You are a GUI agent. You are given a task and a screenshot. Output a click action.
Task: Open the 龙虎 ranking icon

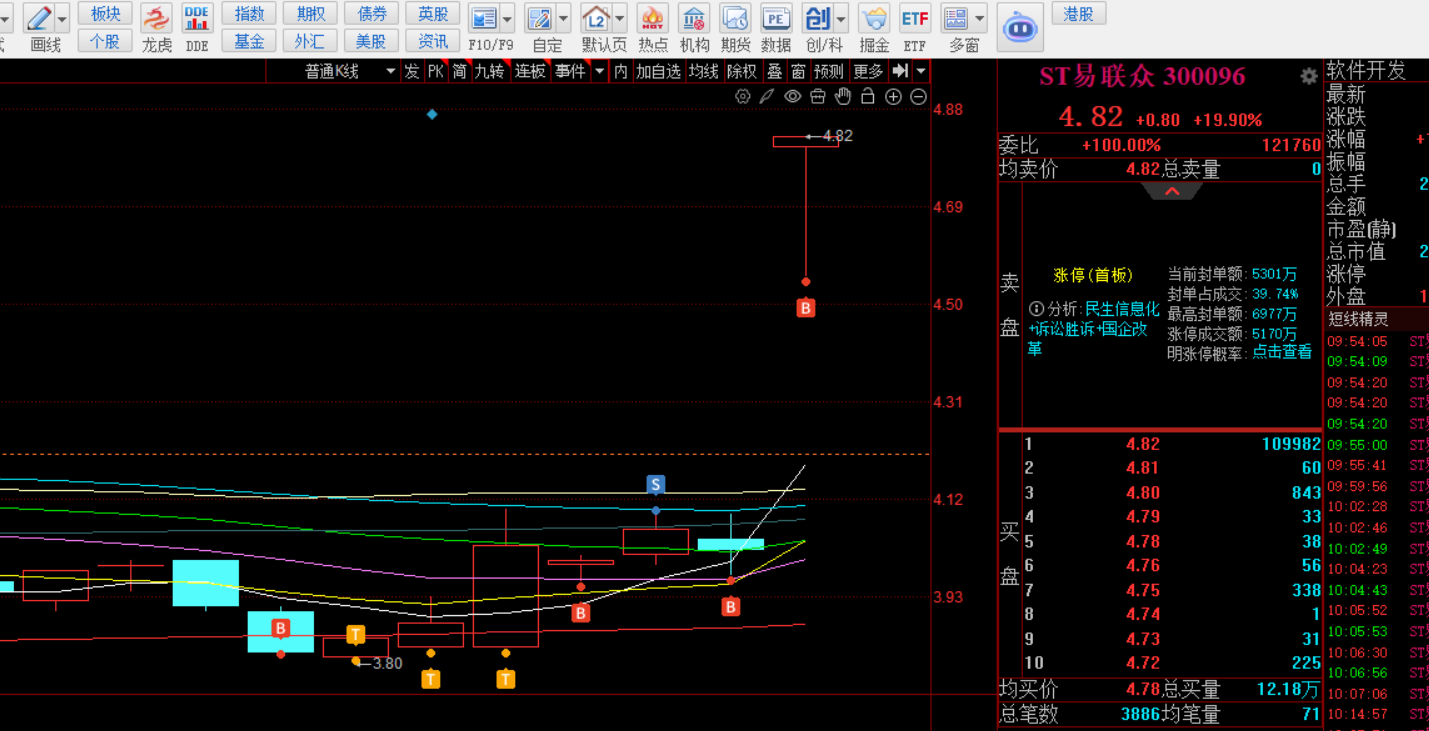[156, 18]
